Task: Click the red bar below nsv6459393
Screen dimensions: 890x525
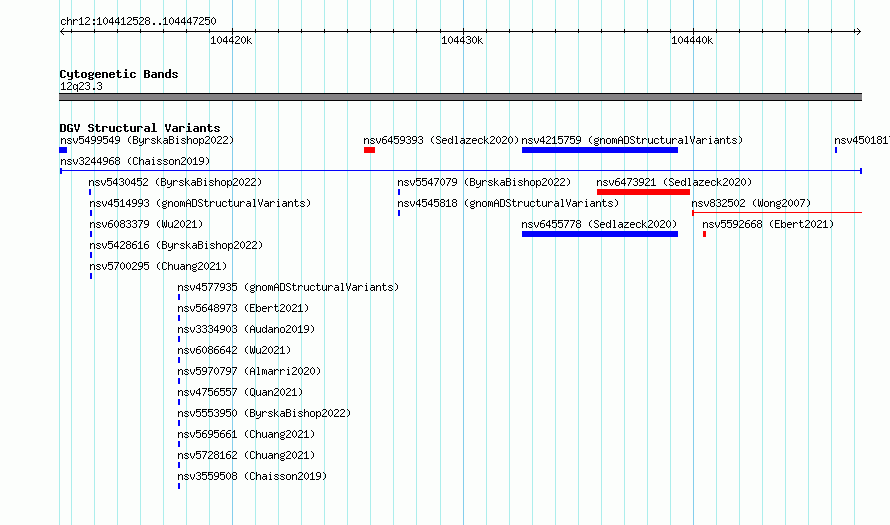Action: tap(370, 150)
